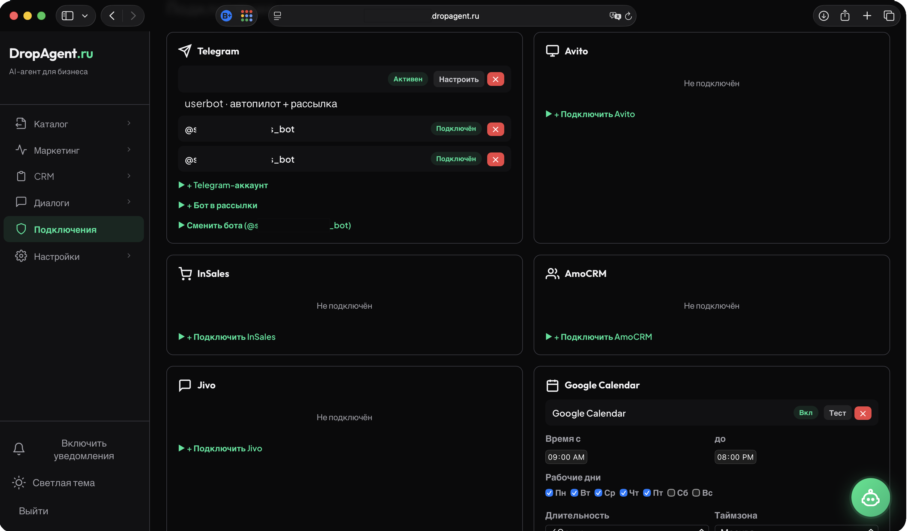This screenshot has height=531, width=907.
Task: Open new tab with plus icon
Action: click(867, 16)
